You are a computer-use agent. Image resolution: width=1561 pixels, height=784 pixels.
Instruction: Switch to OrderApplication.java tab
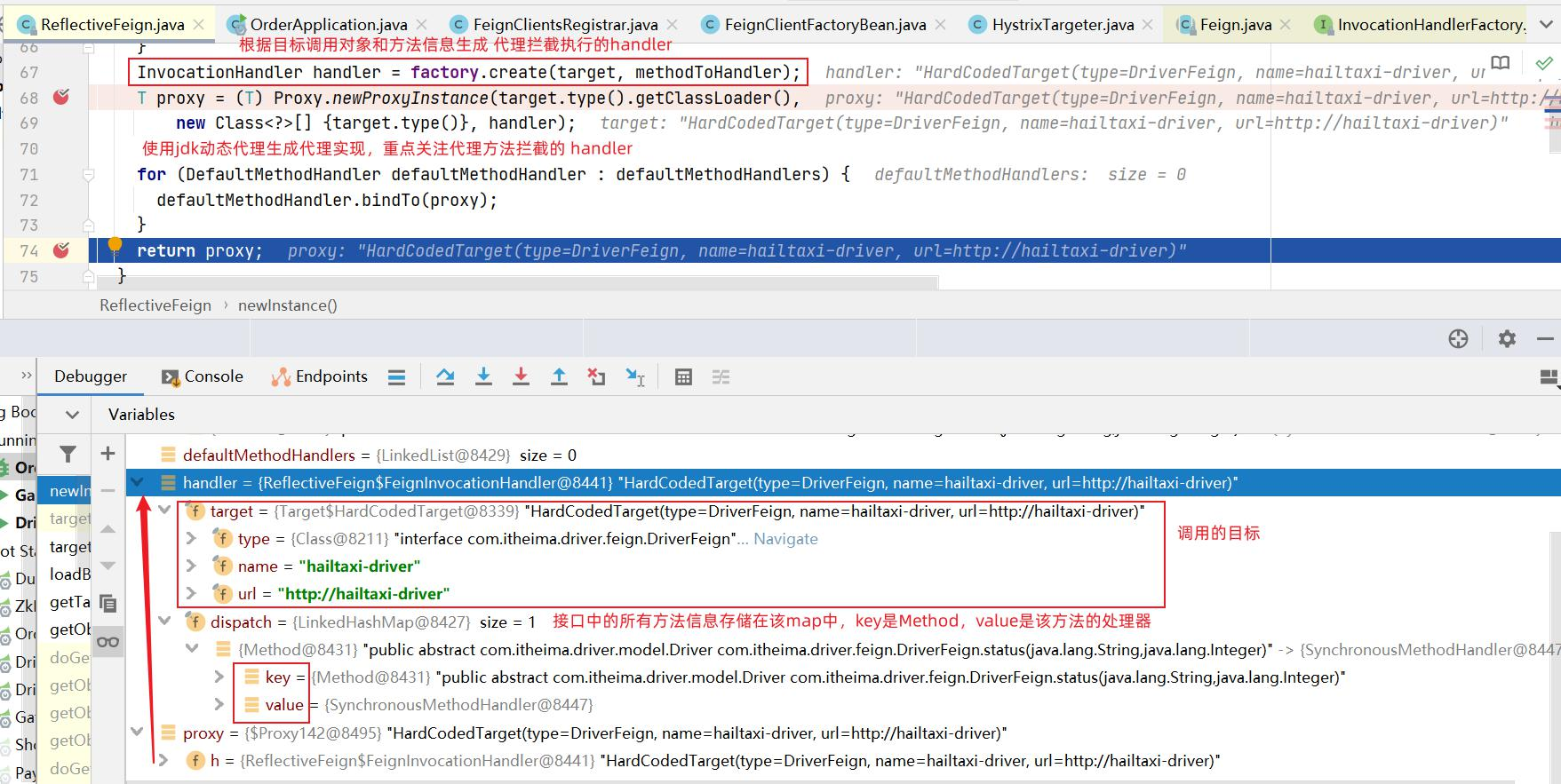click(328, 25)
